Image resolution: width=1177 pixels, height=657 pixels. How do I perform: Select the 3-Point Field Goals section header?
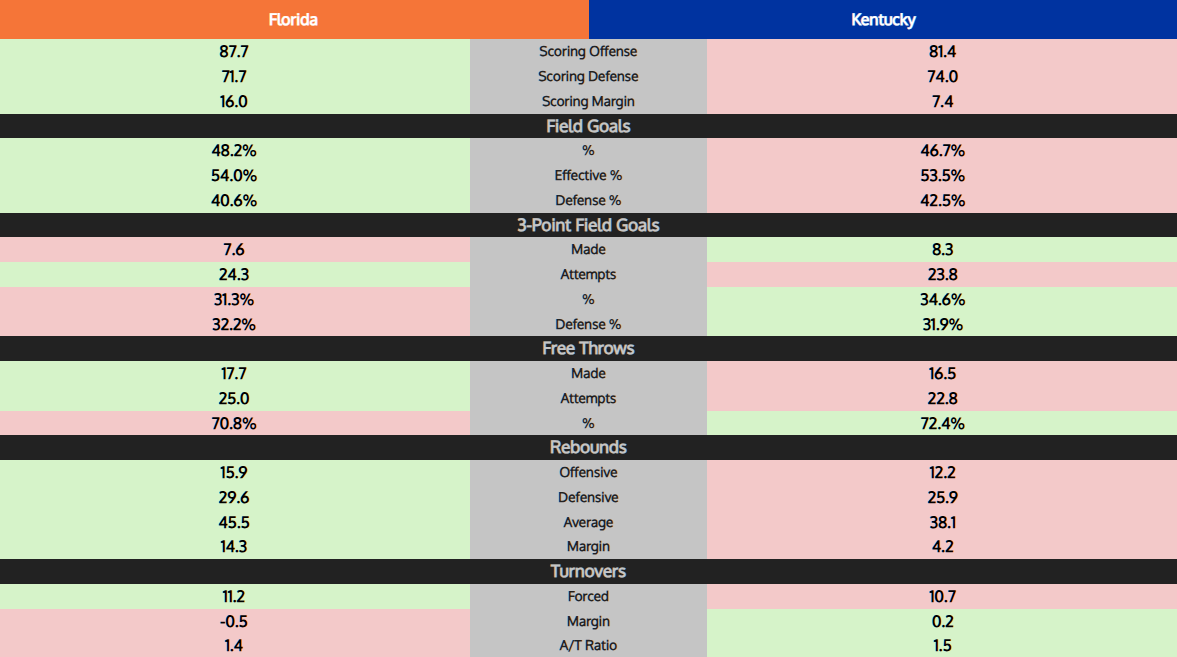(x=588, y=225)
